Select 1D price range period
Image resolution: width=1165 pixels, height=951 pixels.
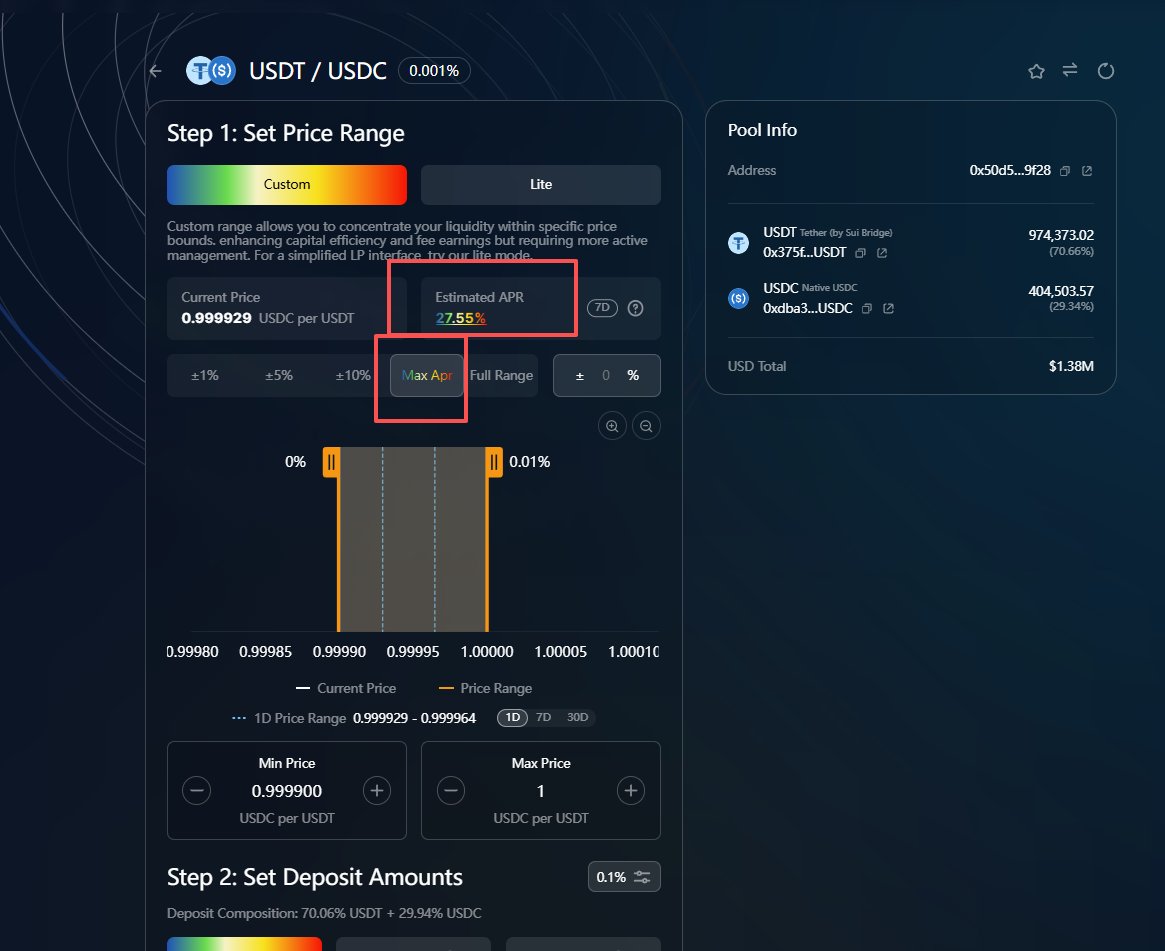513,717
